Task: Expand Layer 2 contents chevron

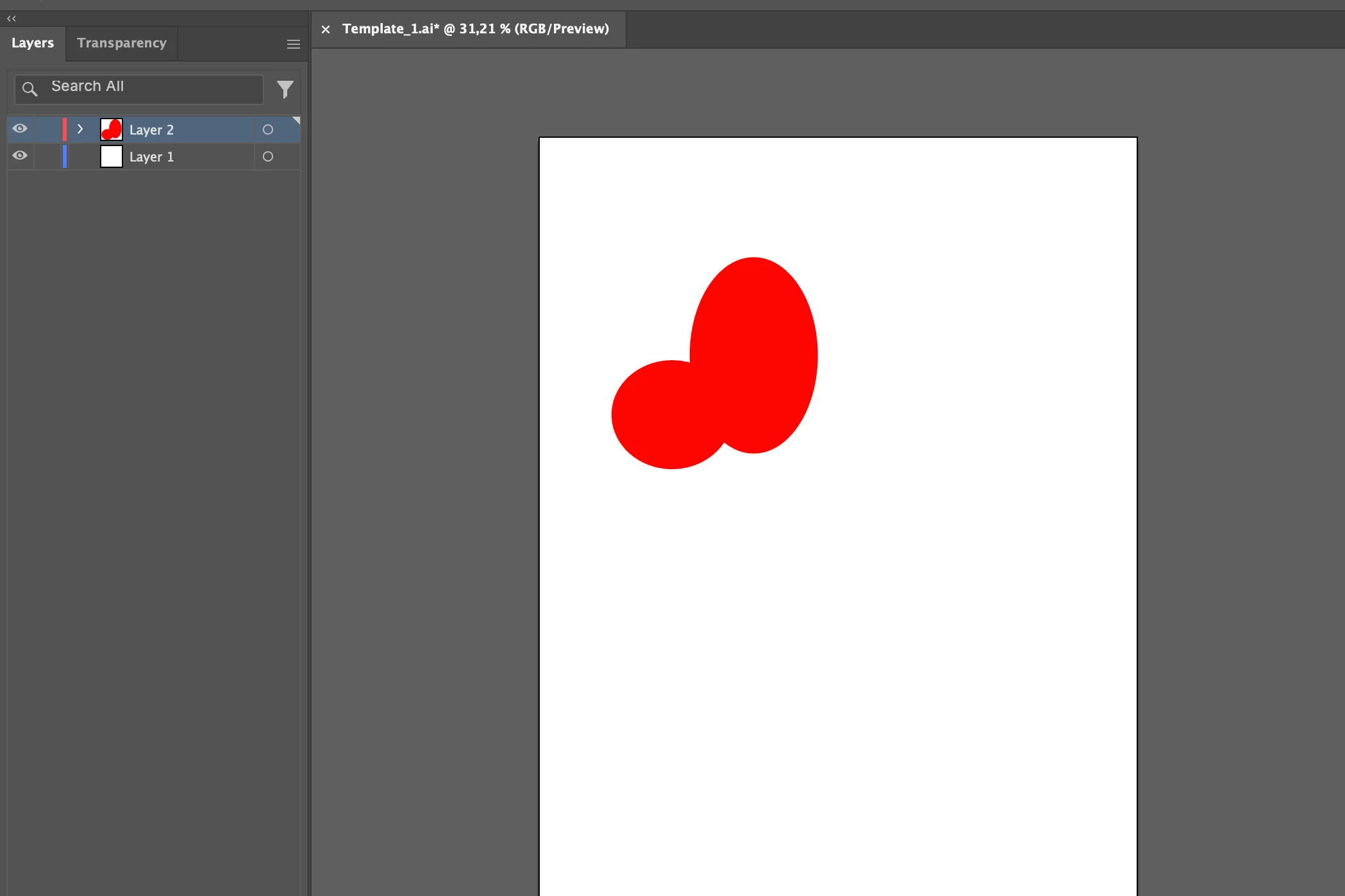Action: 80,129
